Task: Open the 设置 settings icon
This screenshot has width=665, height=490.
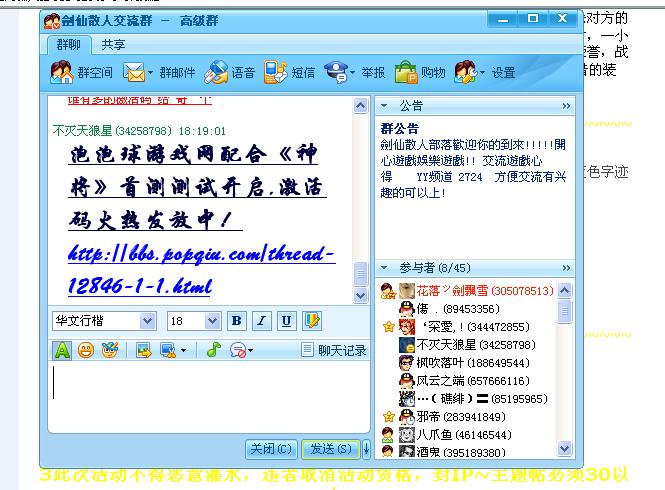Action: [465, 72]
